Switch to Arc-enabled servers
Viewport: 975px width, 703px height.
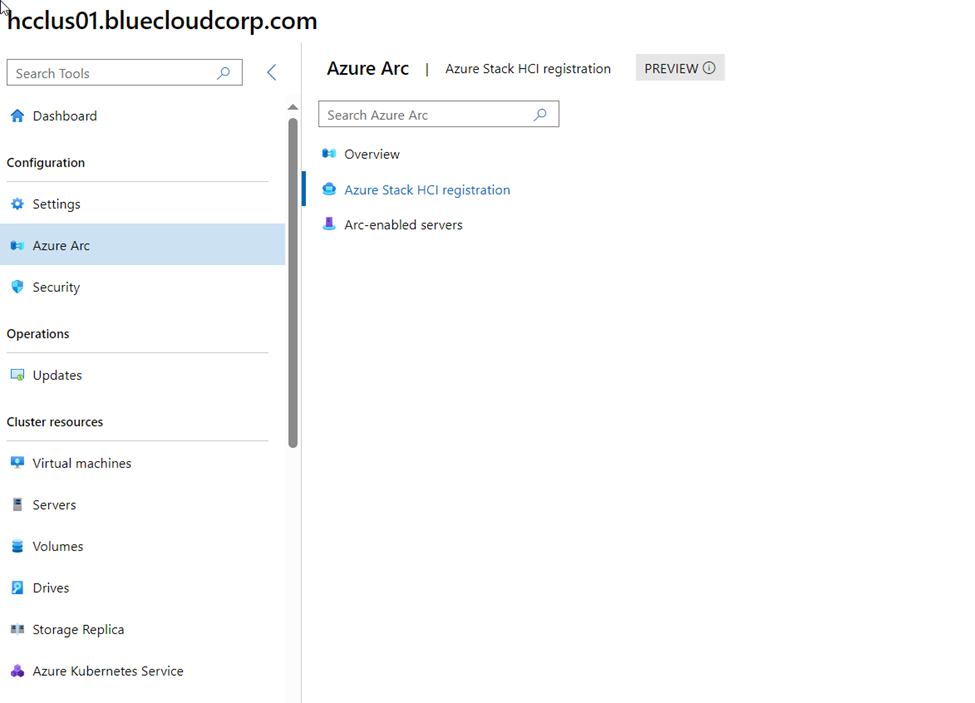pos(404,224)
